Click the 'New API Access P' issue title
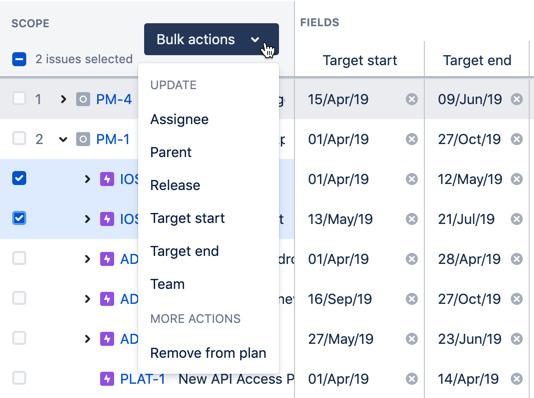This screenshot has width=534, height=398. pos(236,379)
